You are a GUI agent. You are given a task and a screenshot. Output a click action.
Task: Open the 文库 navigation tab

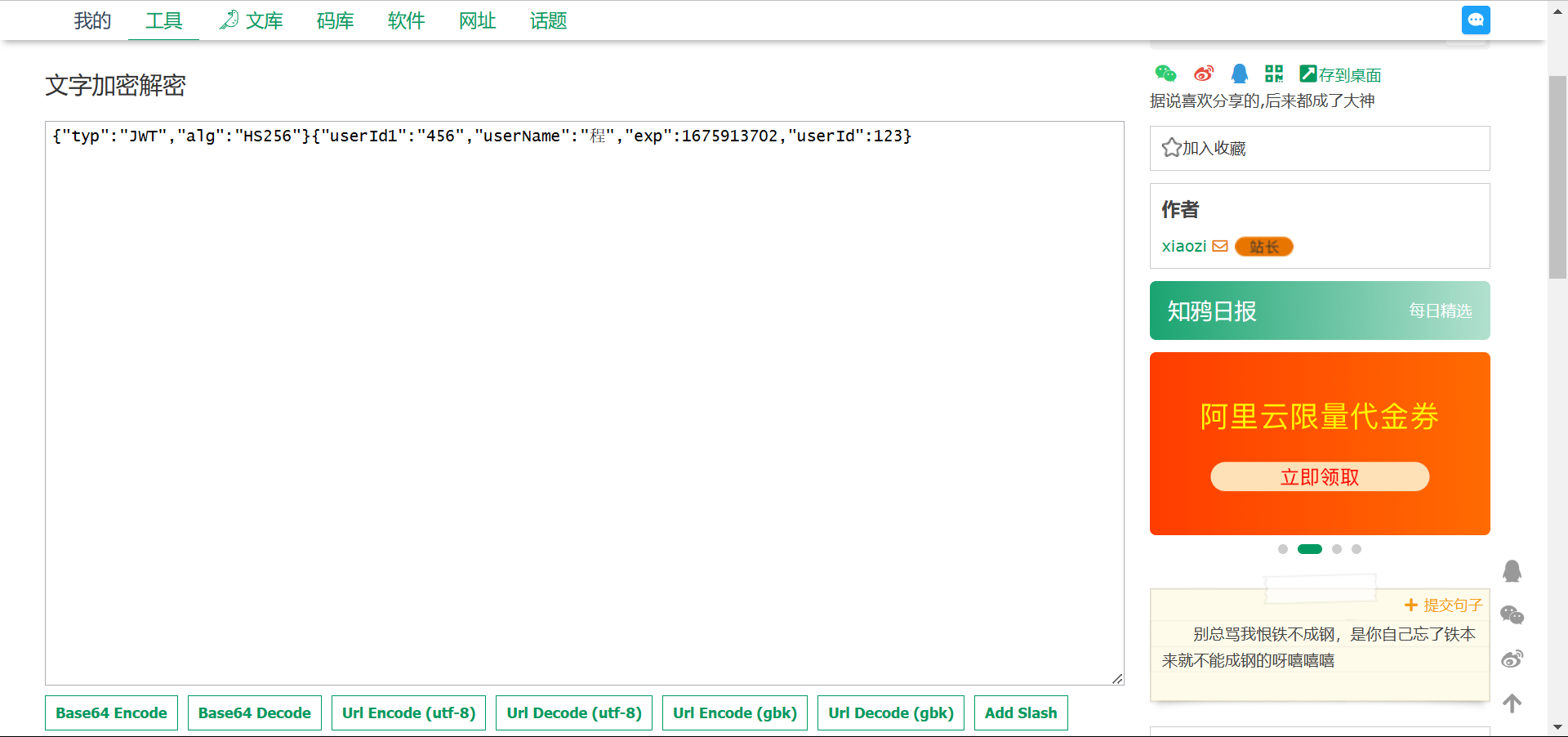coord(252,21)
